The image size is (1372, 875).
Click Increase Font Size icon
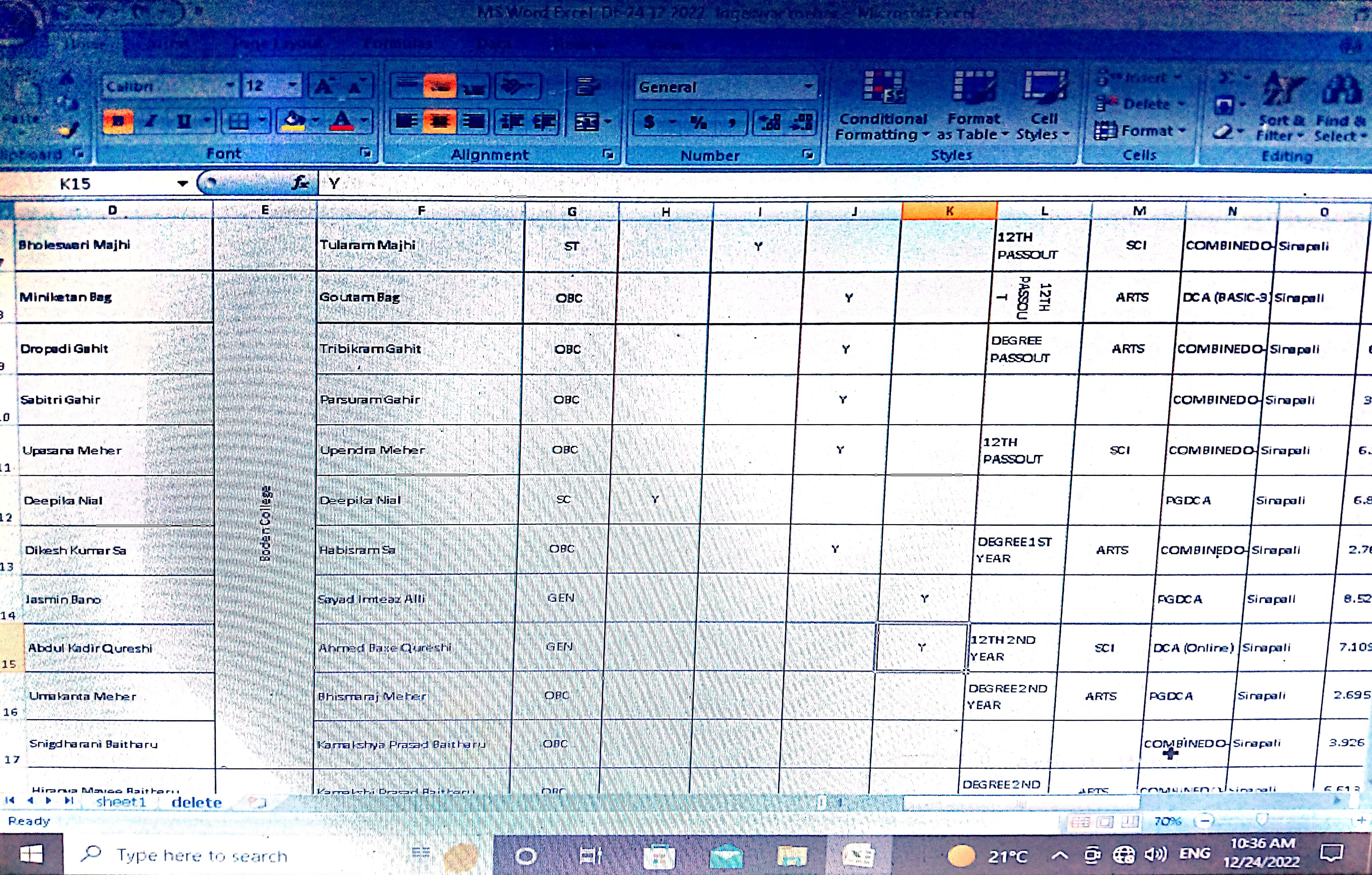324,87
